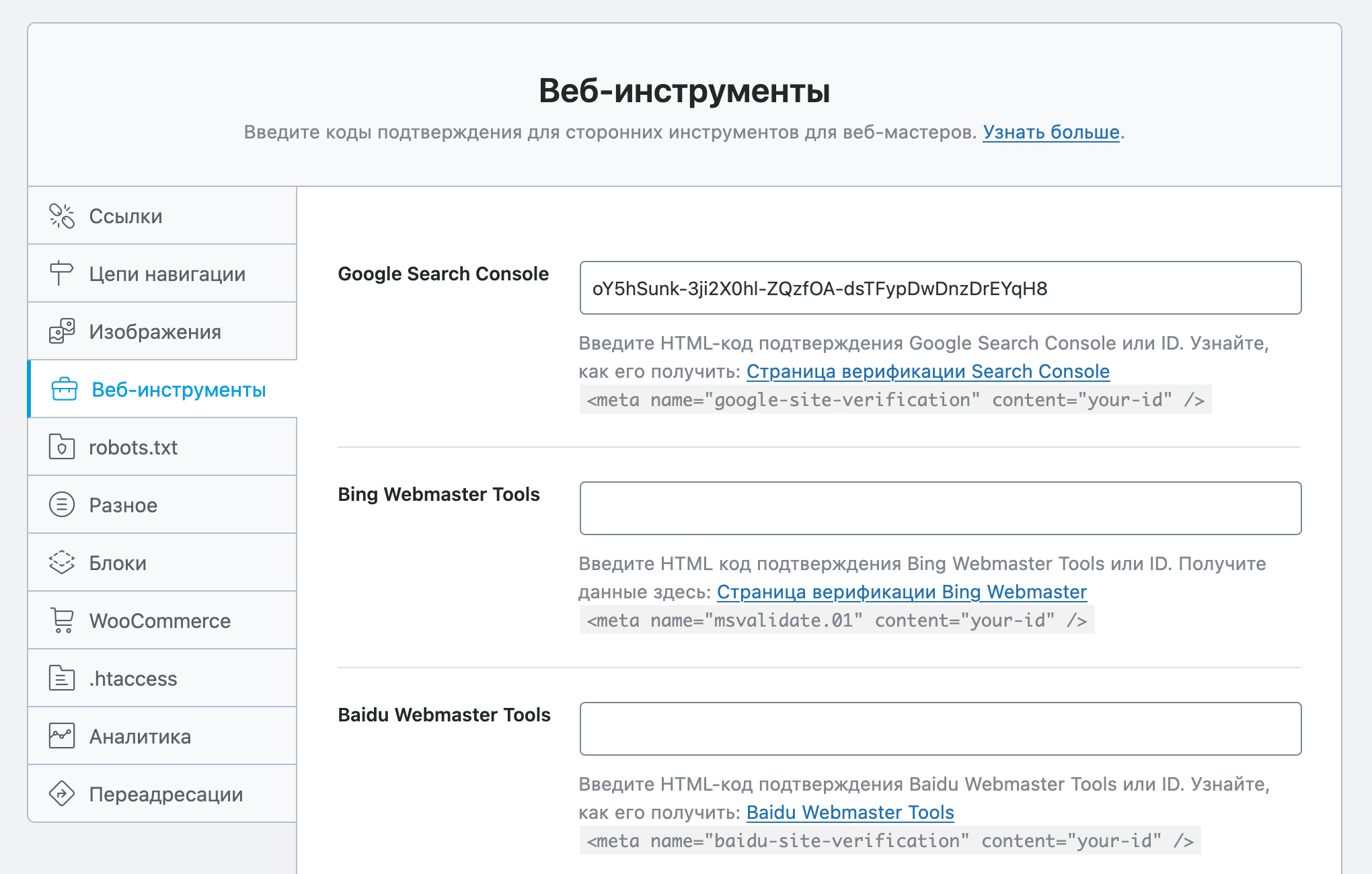This screenshot has height=874, width=1372.
Task: Follow the Узнать больше link
Action: click(x=1051, y=132)
